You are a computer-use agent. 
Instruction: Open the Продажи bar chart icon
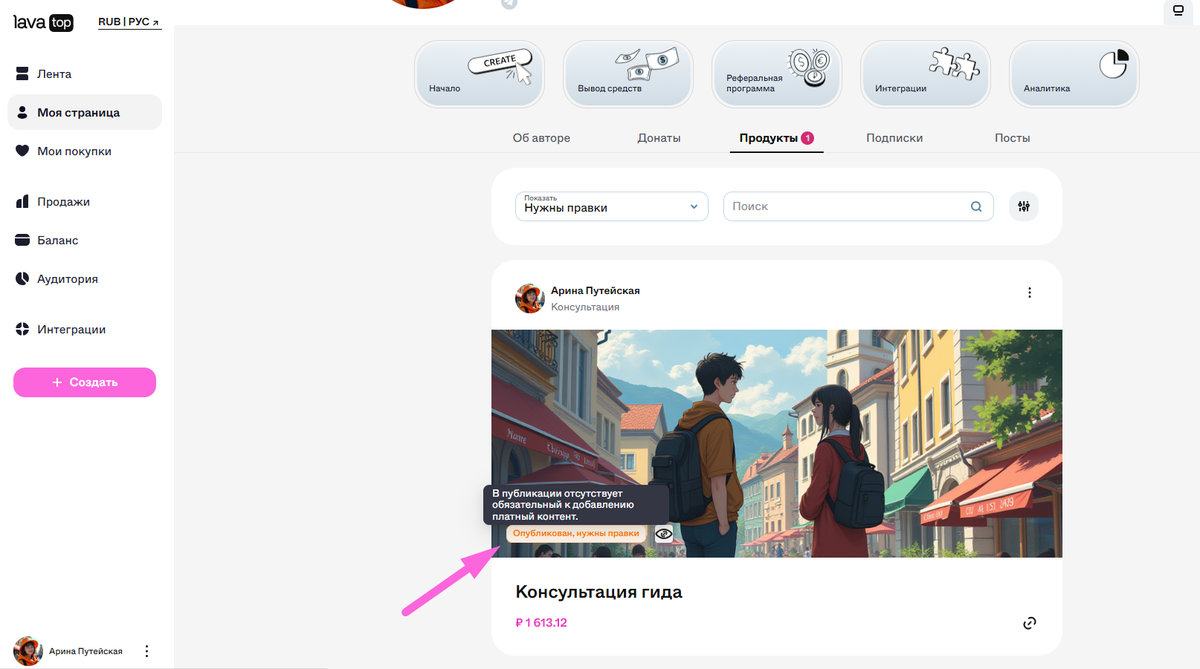23,201
